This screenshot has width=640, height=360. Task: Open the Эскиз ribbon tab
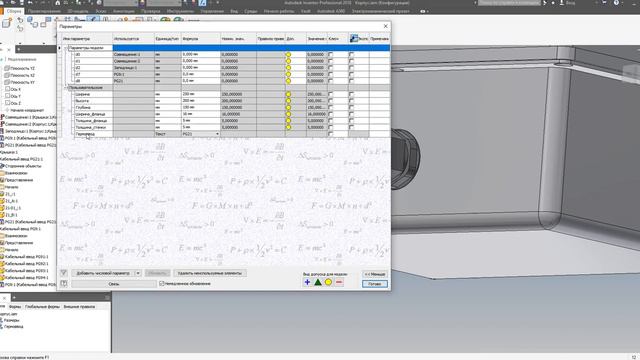[x=100, y=11]
